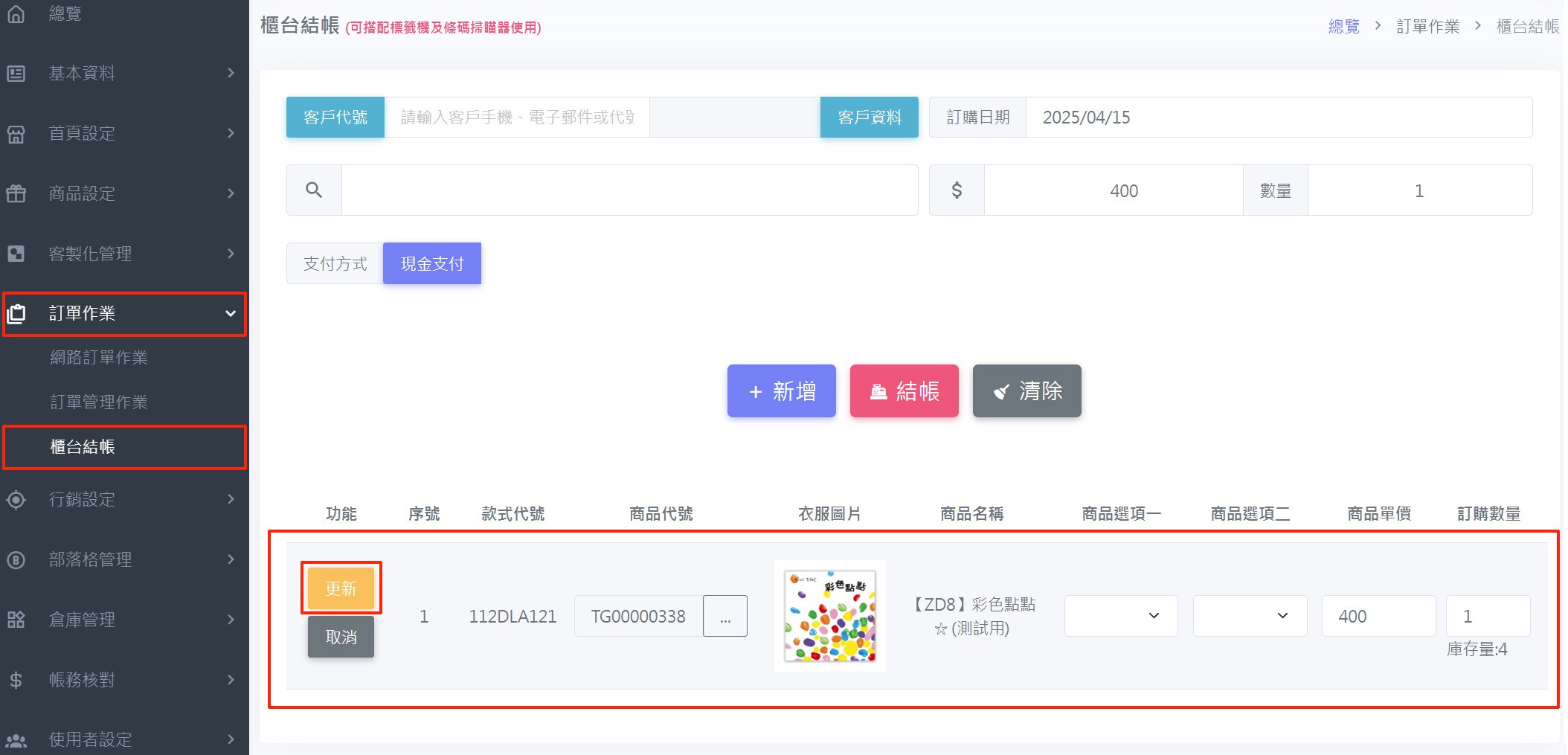Expand the 倉庫管理 submenu arrow
Screen dimensions: 1568x755
click(231, 620)
